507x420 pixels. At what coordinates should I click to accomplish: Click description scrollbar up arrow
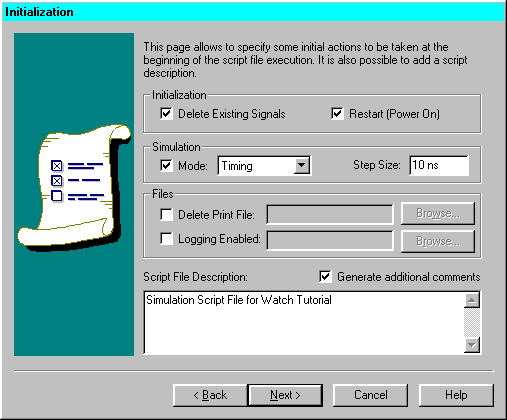pyautogui.click(x=472, y=300)
